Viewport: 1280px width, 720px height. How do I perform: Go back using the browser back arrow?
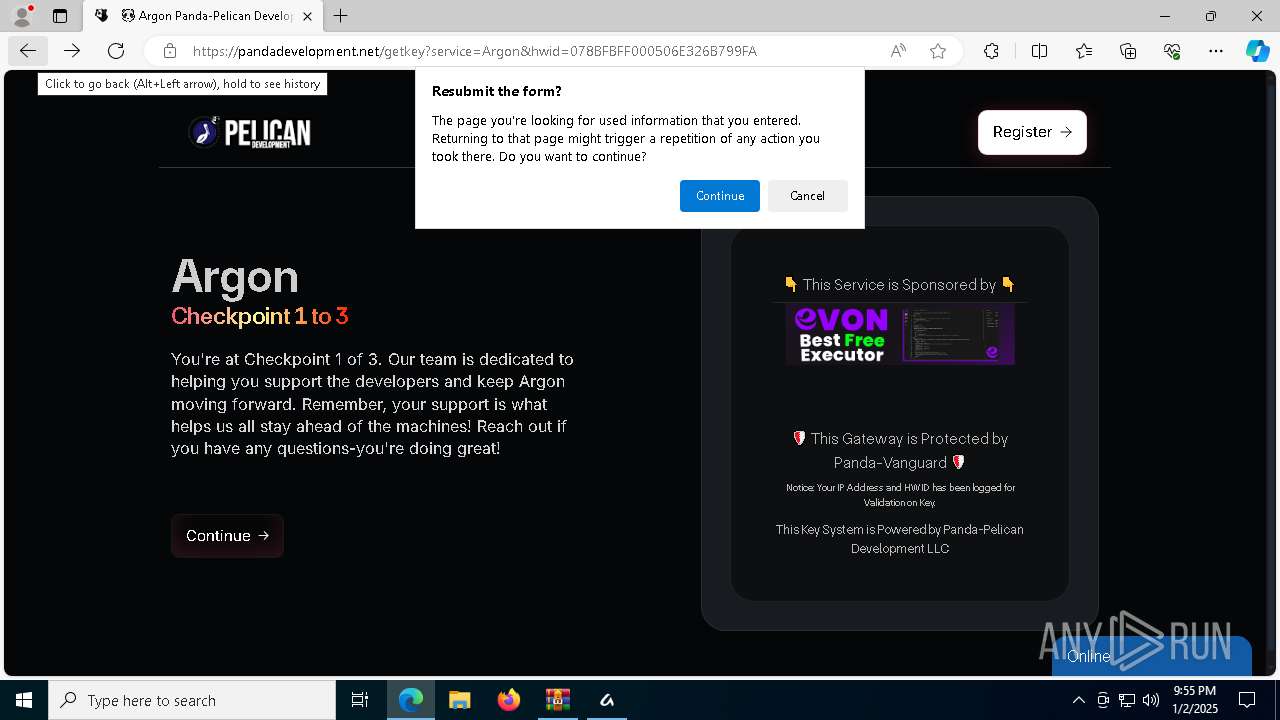(x=28, y=51)
